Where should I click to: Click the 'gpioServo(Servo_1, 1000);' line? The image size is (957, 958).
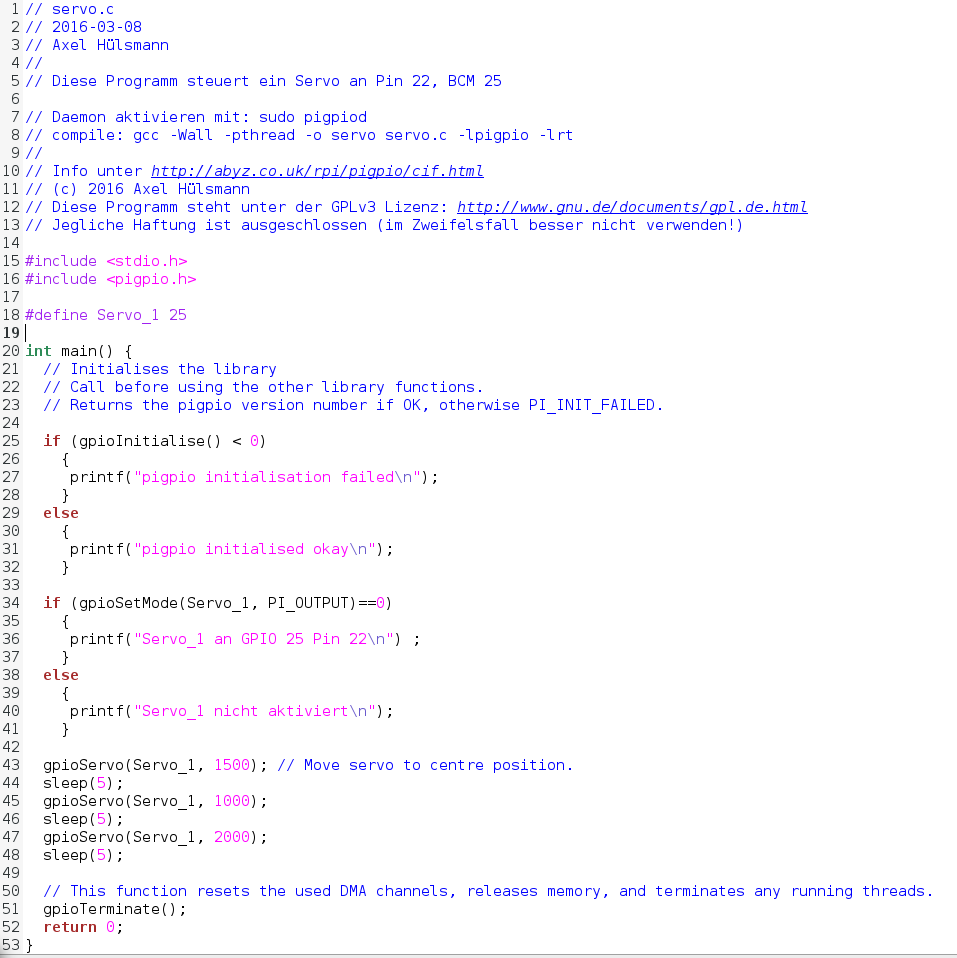(155, 801)
